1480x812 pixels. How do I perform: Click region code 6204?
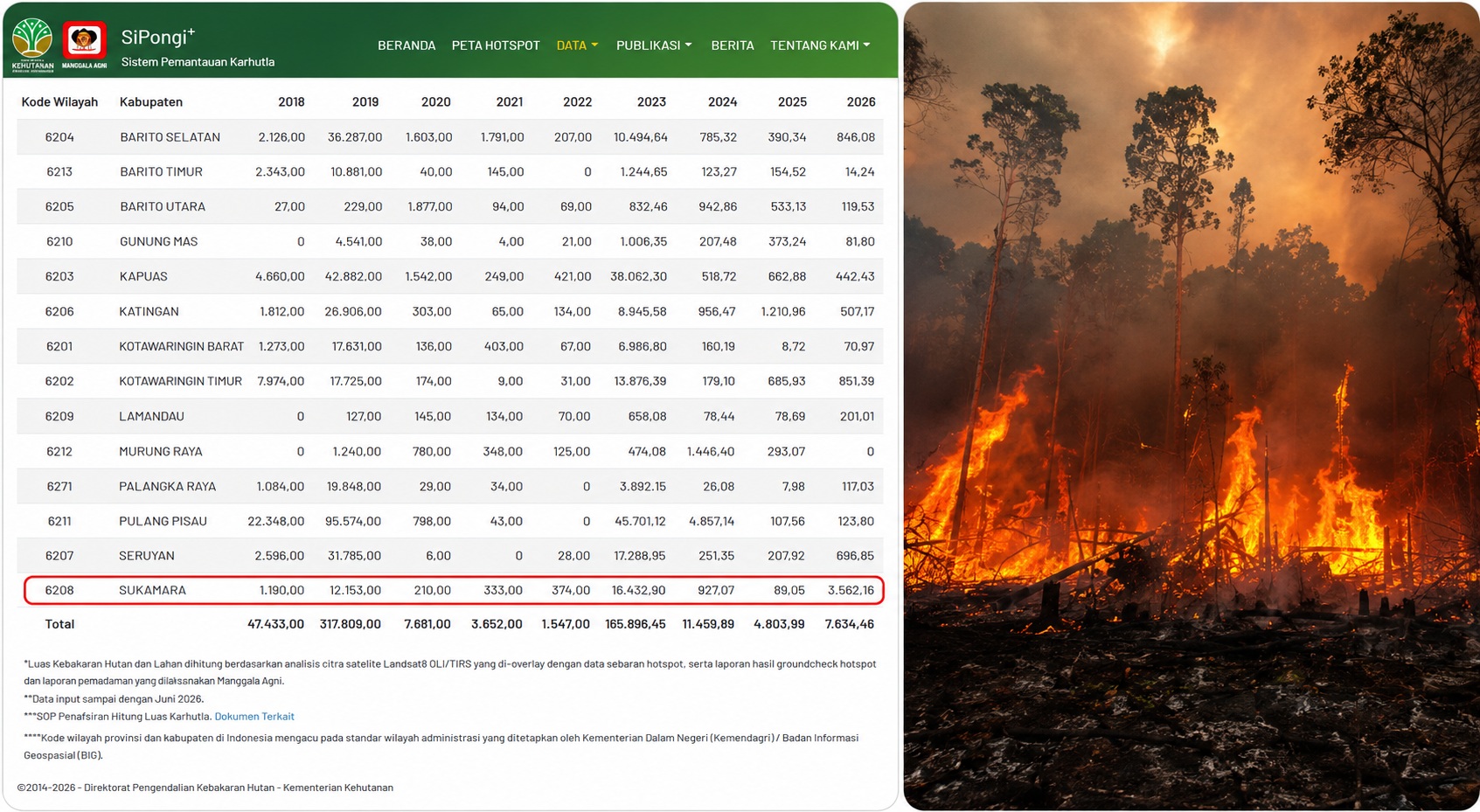(x=59, y=137)
